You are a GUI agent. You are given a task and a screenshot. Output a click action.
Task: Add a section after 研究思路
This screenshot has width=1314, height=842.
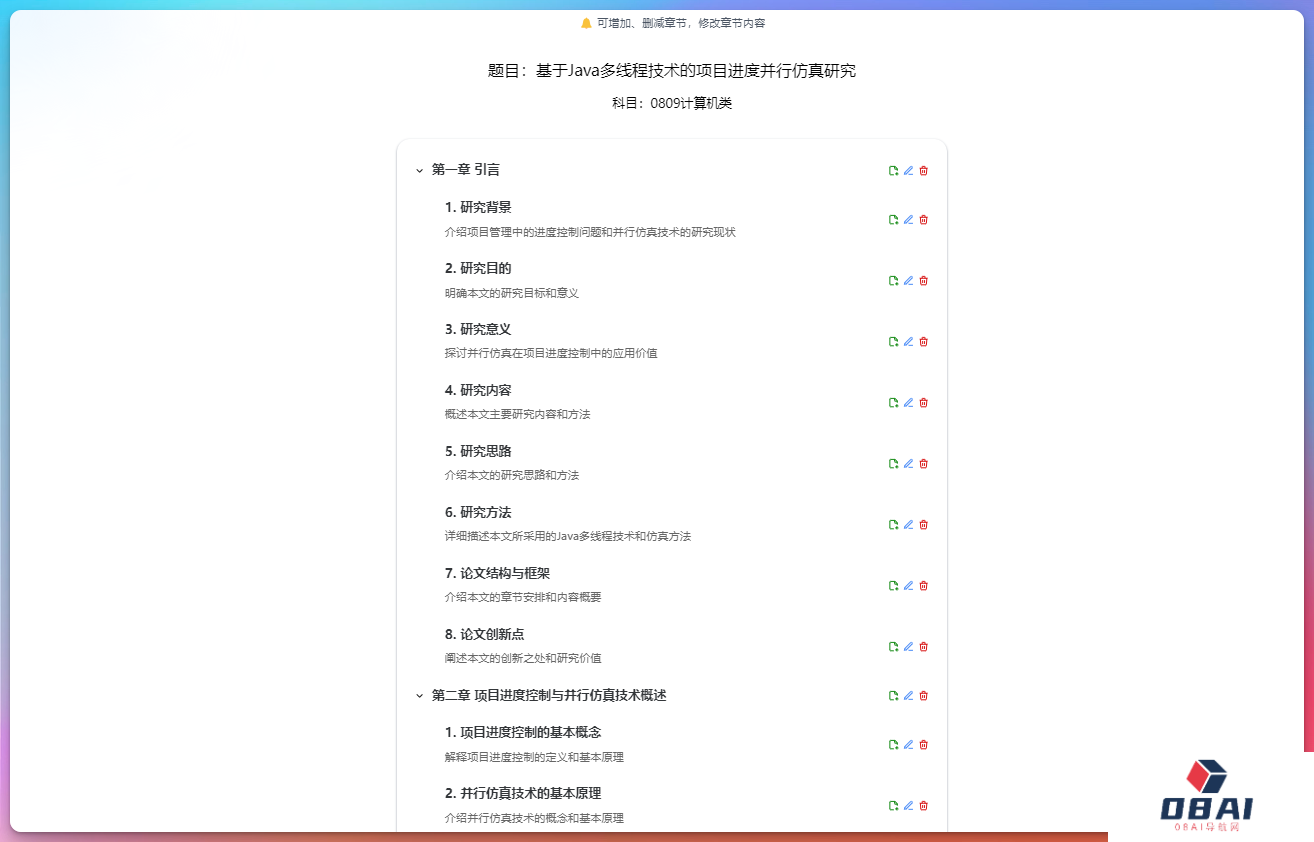894,464
